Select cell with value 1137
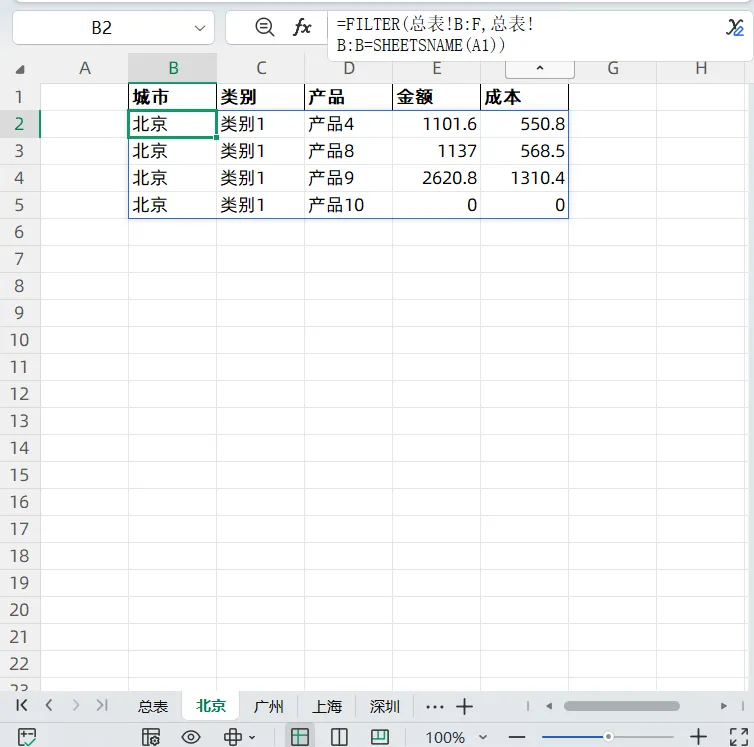The width and height of the screenshot is (754, 747). [x=437, y=151]
